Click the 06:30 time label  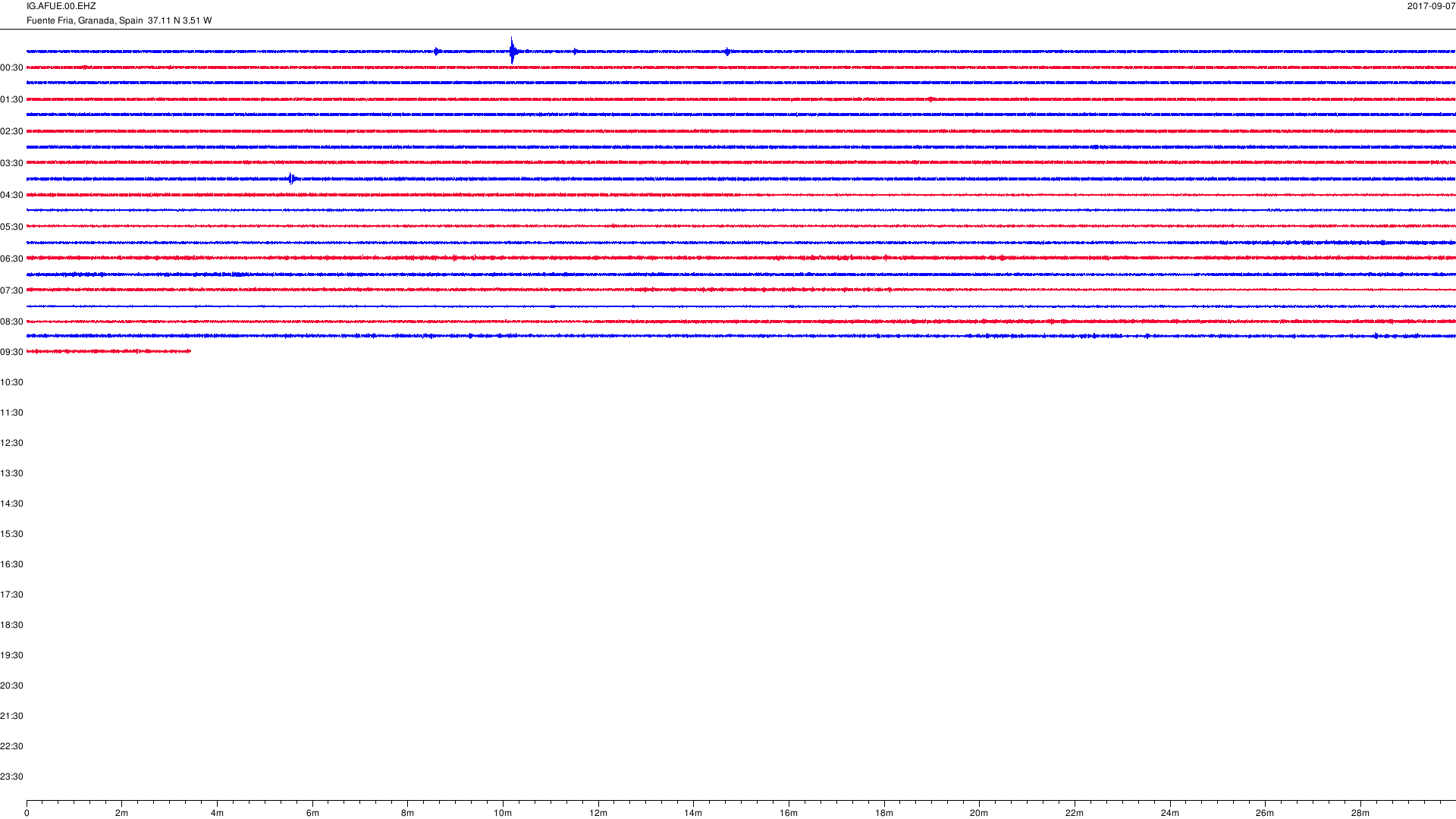pyautogui.click(x=11, y=259)
